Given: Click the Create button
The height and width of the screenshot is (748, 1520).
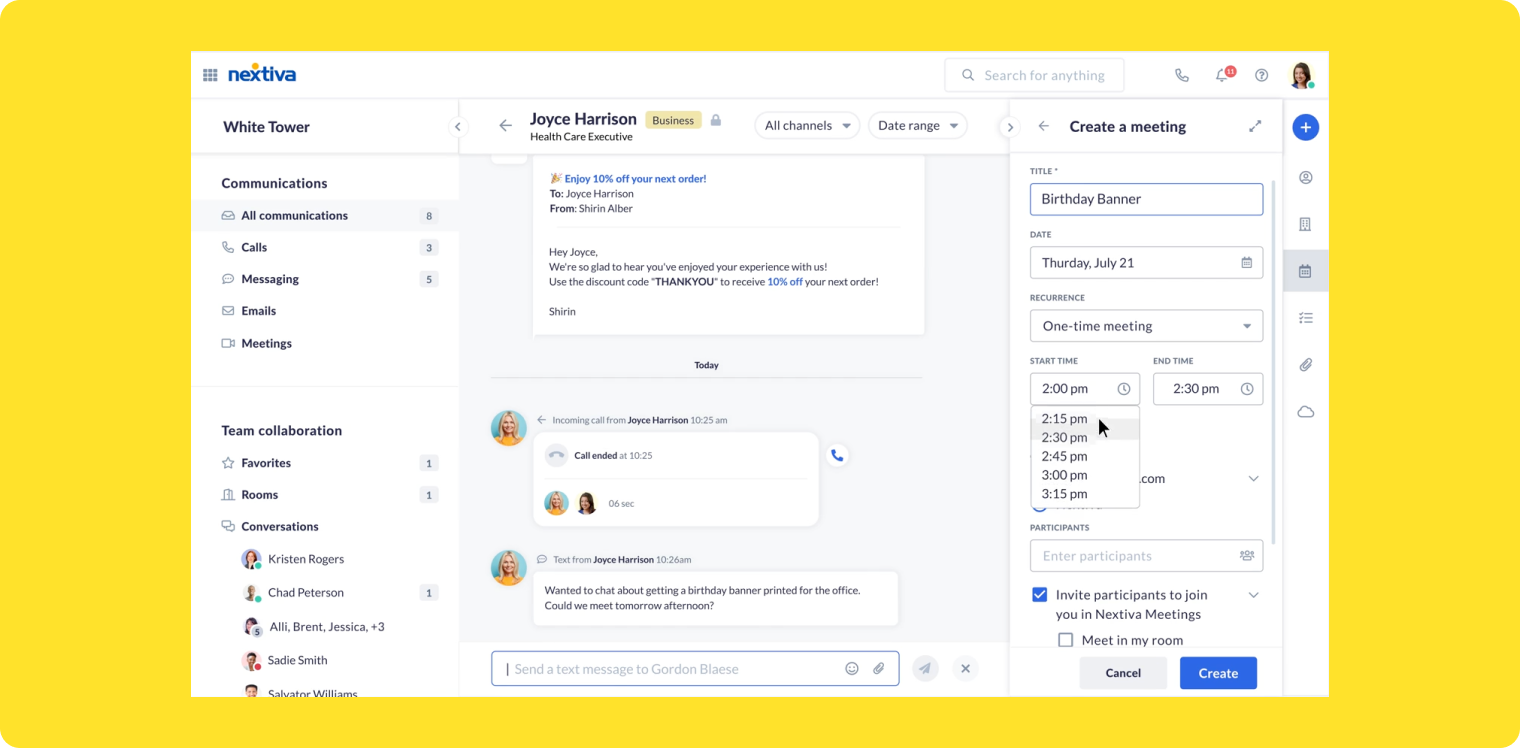Looking at the screenshot, I should 1218,673.
